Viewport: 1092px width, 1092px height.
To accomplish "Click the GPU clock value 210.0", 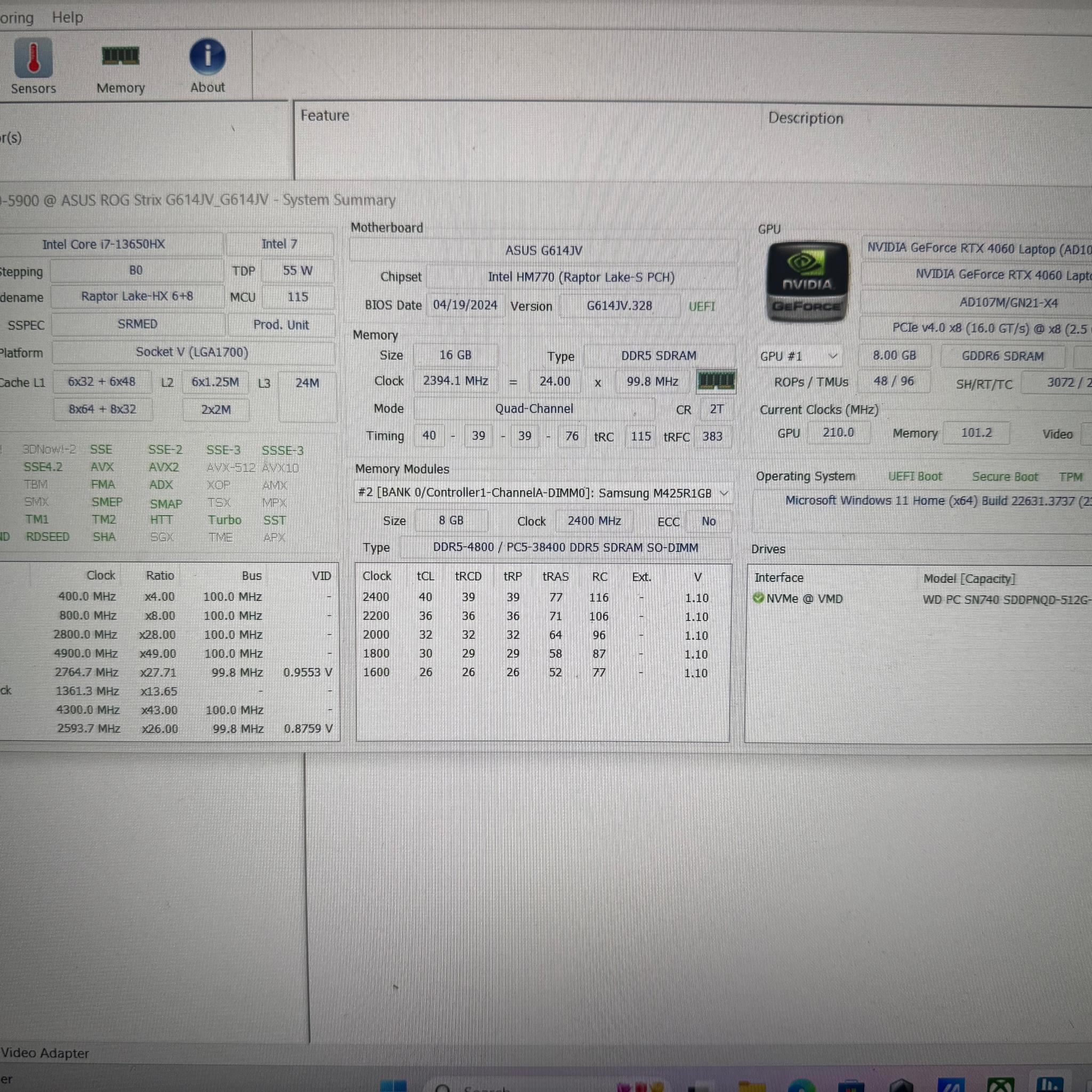I will (838, 433).
